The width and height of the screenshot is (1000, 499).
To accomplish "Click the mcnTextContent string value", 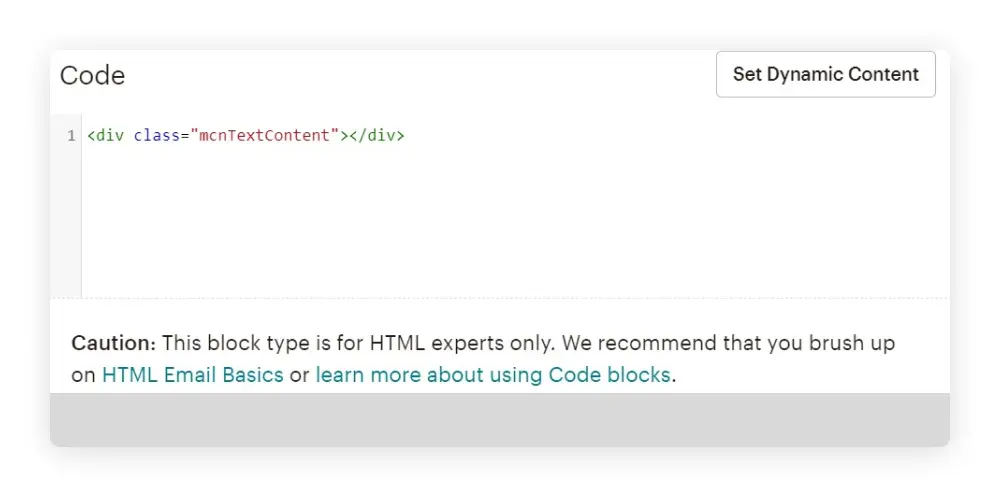I will point(262,136).
